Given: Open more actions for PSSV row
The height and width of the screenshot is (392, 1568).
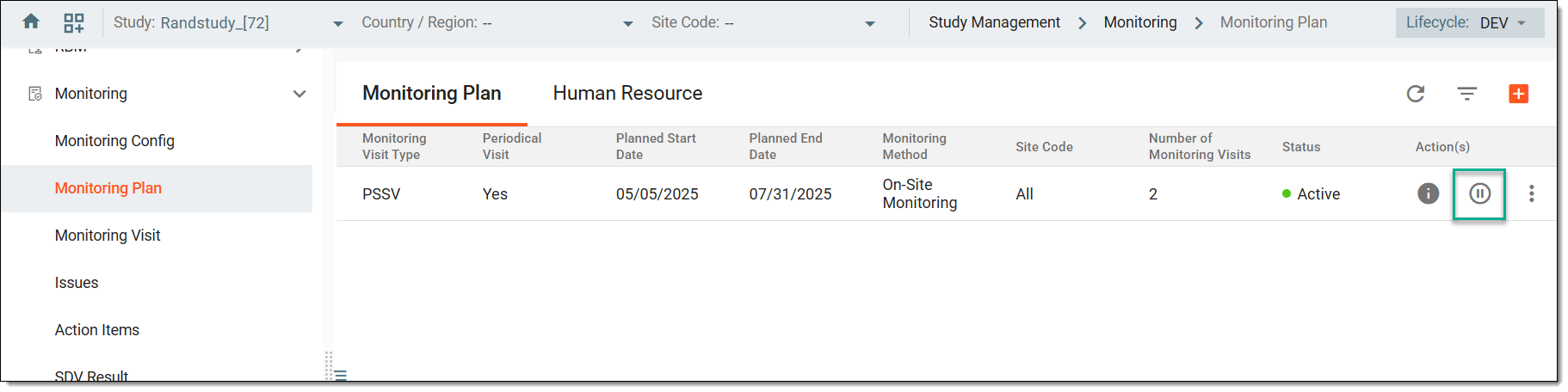Looking at the screenshot, I should [x=1532, y=193].
